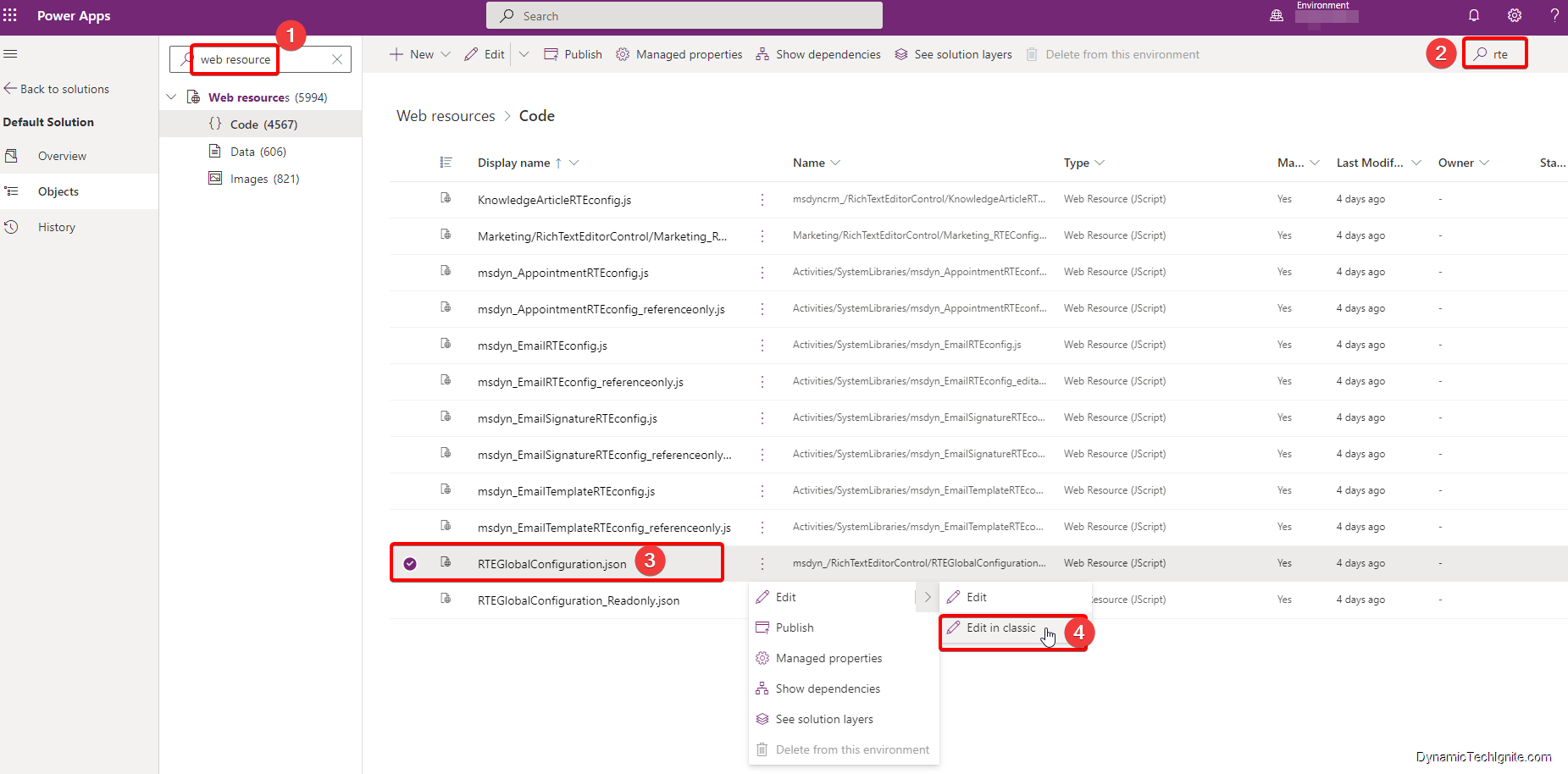1568x774 pixels.
Task: Click in the top Search box
Action: [x=684, y=15]
